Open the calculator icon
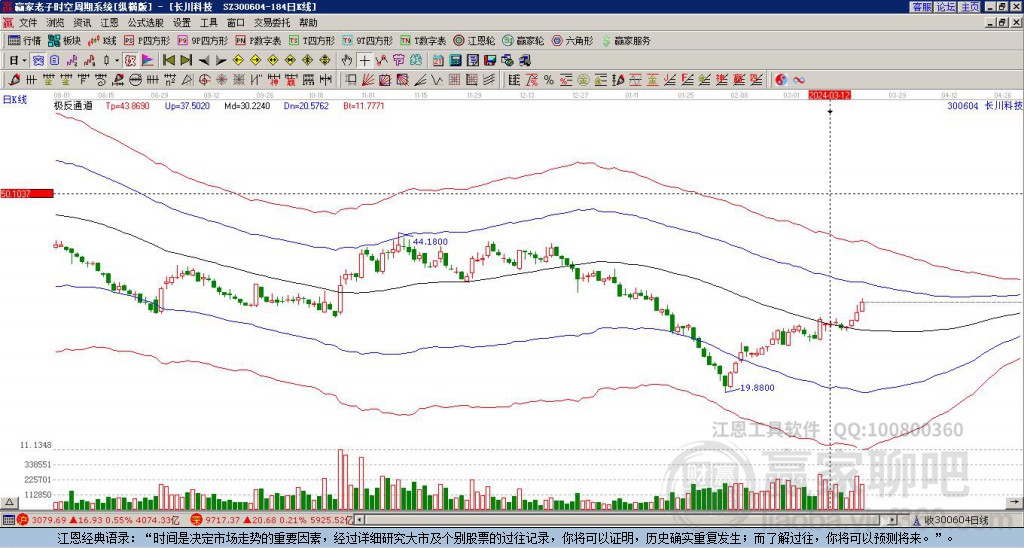The height and width of the screenshot is (548, 1024). coord(455,61)
